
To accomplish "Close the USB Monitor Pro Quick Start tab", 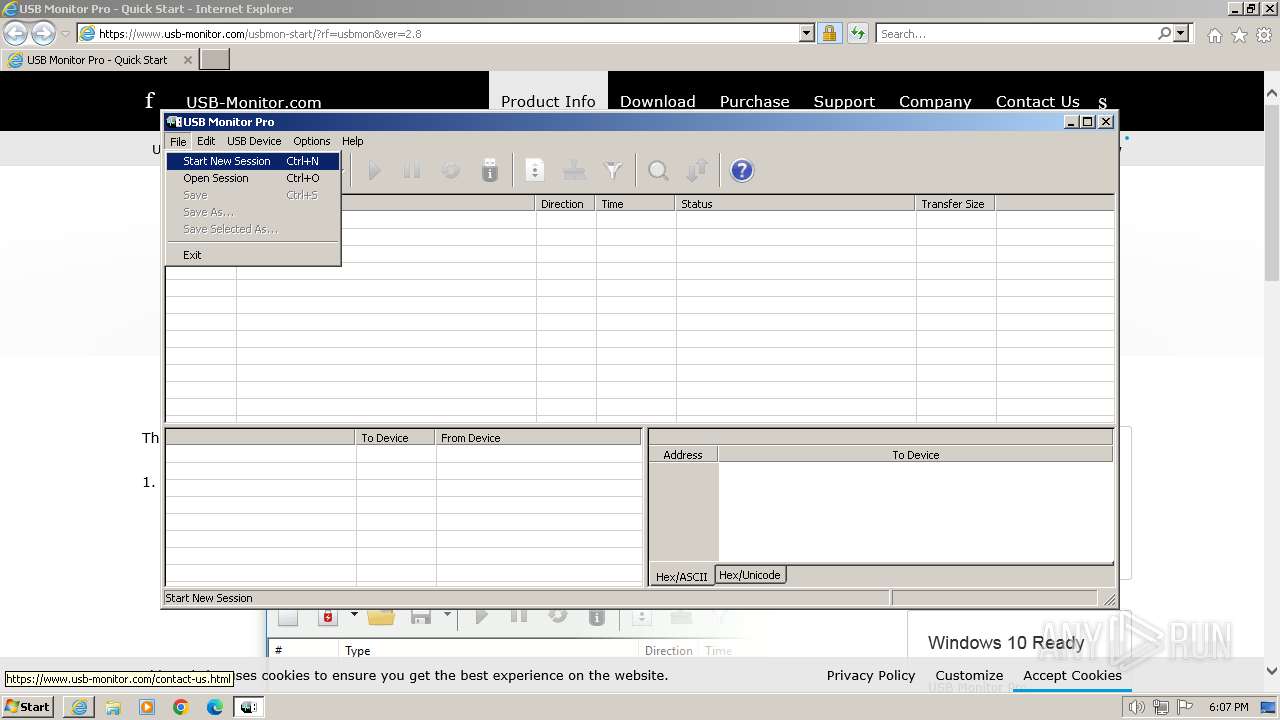I will click(187, 60).
